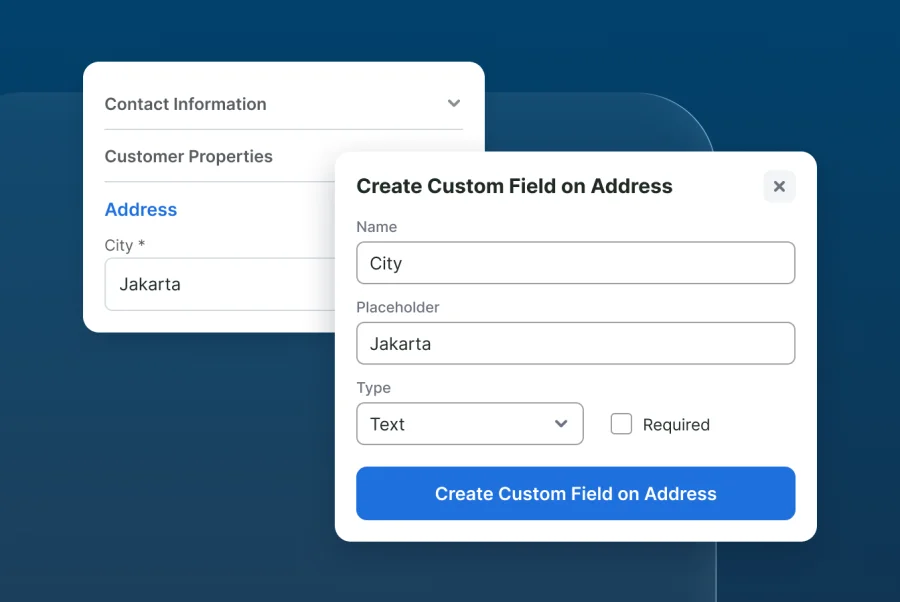
Task: Click the dialog title Create Custom Field on Address
Action: [x=514, y=186]
